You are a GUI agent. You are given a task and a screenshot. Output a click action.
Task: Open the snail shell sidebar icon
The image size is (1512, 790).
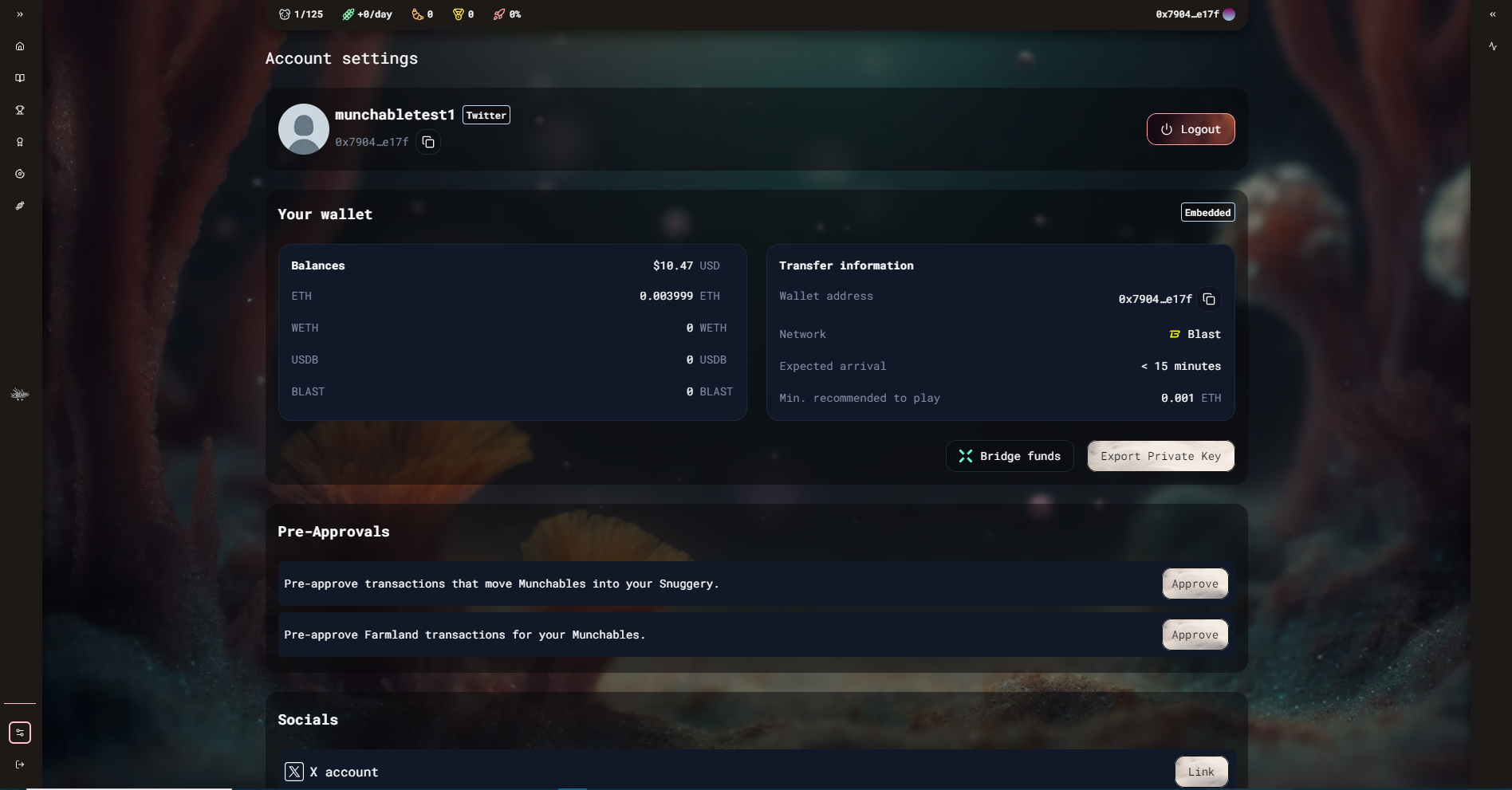[20, 174]
